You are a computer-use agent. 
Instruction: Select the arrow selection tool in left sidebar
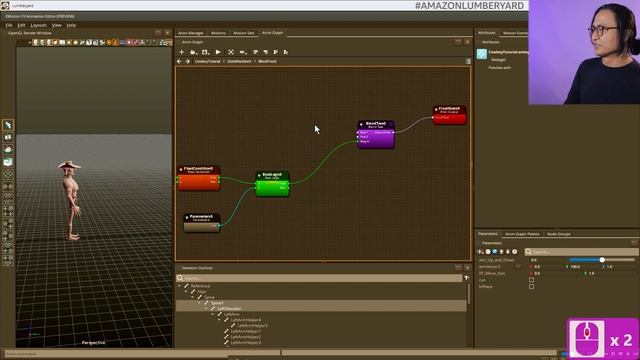(x=8, y=125)
